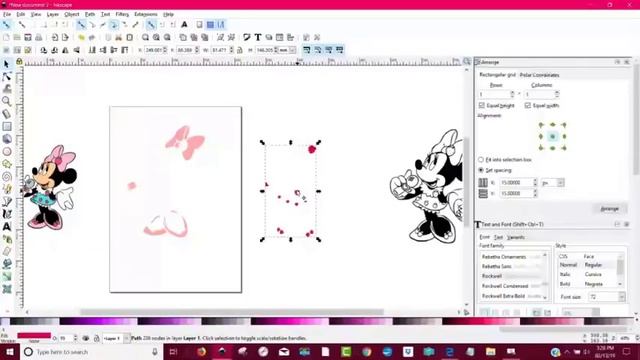Select the Text tool in the left toolbox
640x360 pixels.
[7, 227]
